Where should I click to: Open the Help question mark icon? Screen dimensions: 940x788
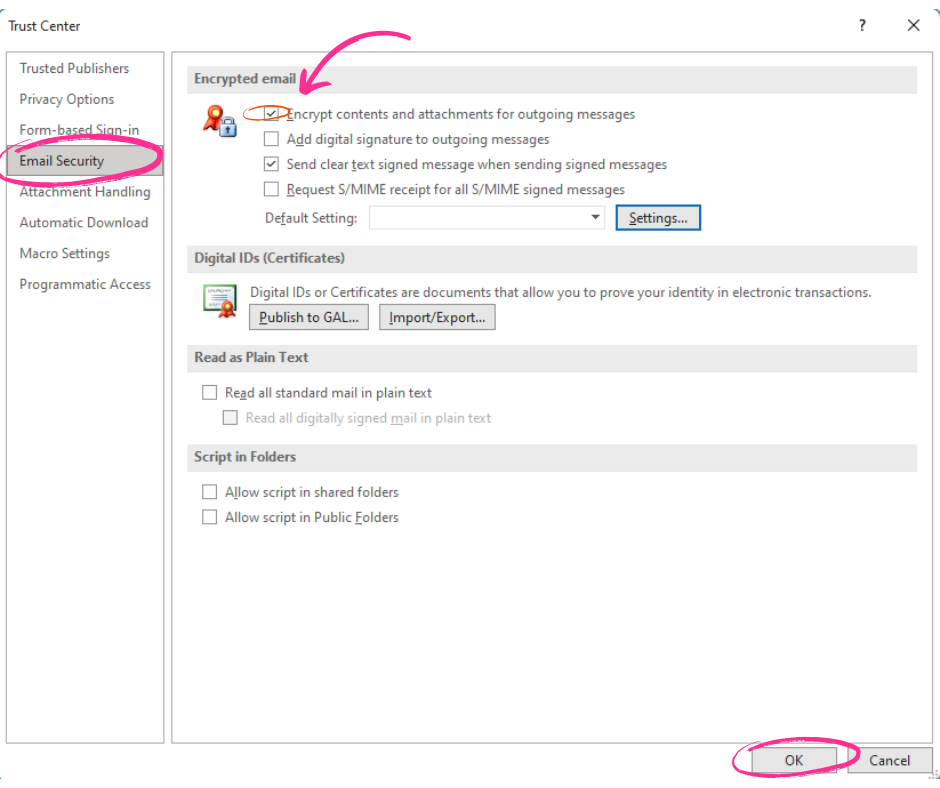coord(861,25)
